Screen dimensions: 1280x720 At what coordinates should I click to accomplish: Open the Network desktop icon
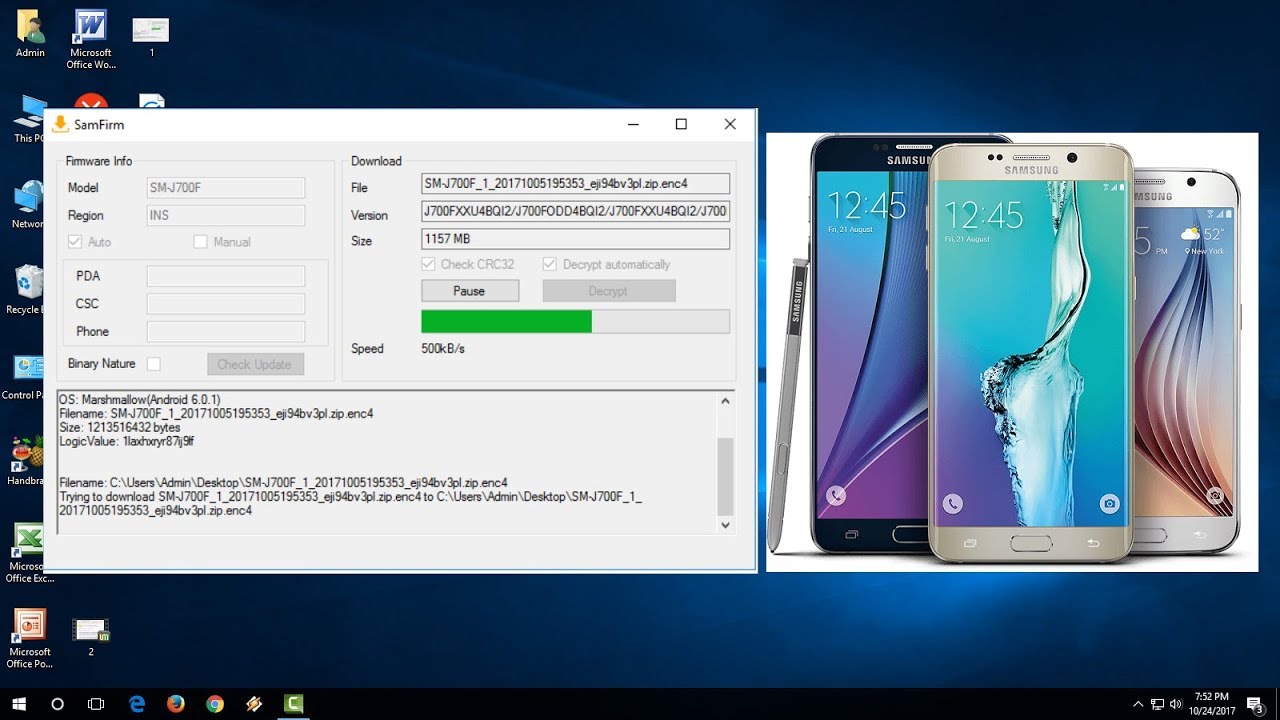(28, 205)
